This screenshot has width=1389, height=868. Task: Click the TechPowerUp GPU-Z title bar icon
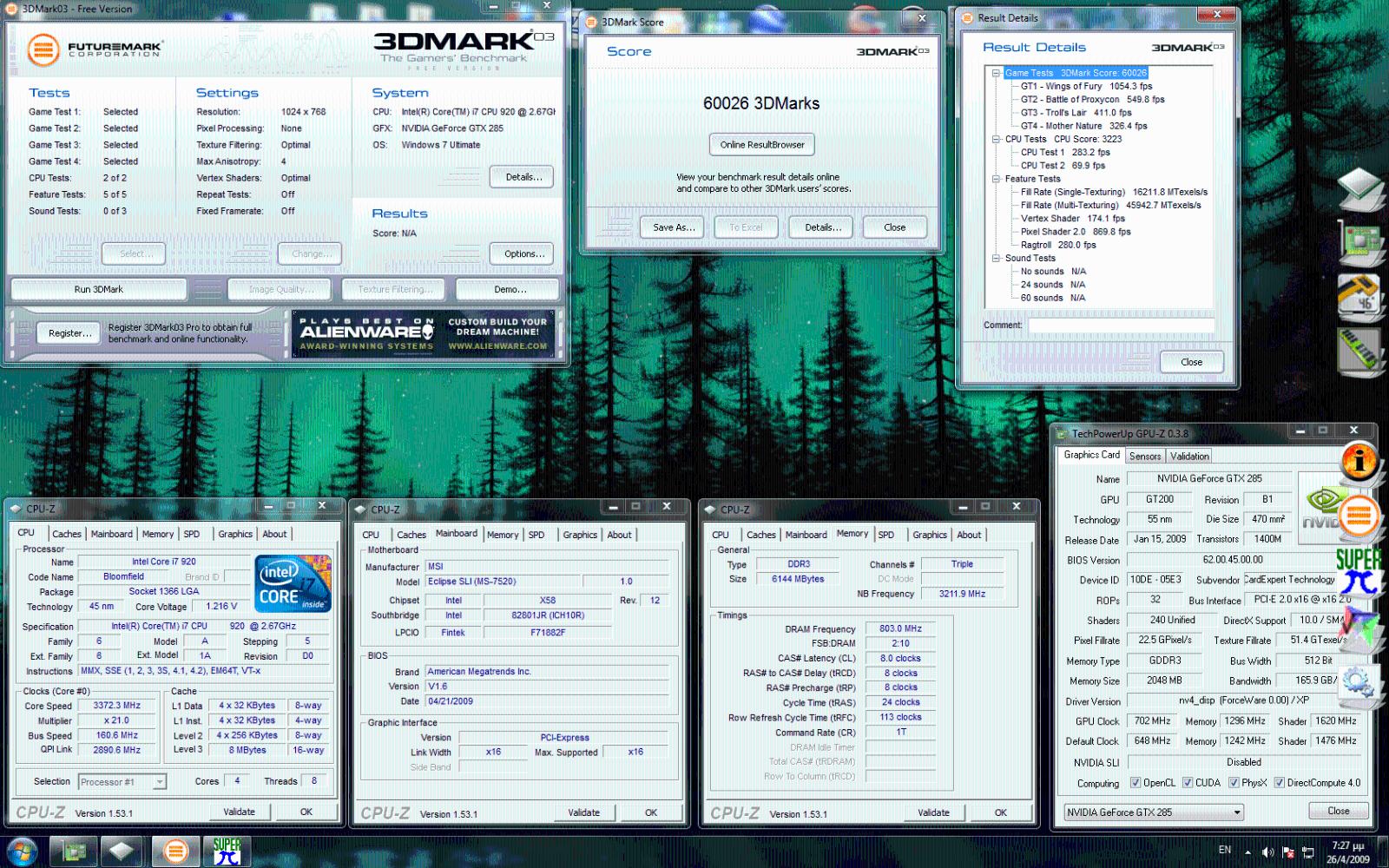click(x=1061, y=433)
